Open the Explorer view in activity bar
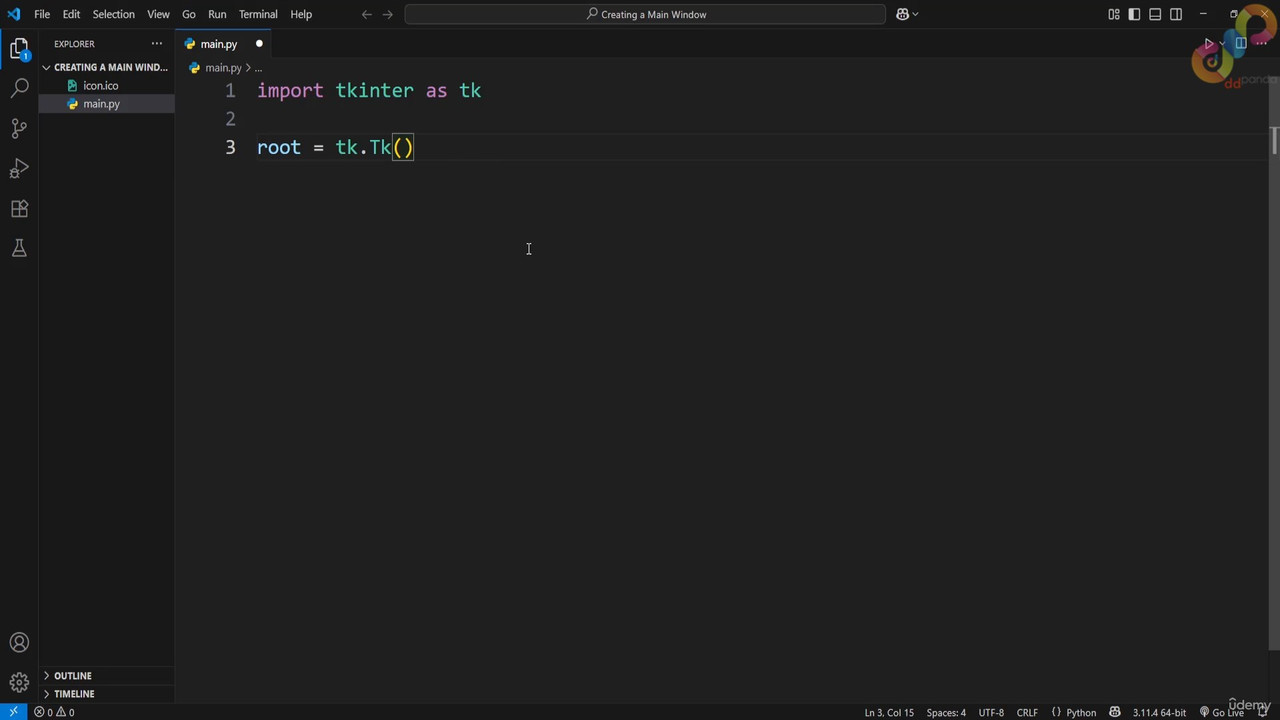 (19, 49)
